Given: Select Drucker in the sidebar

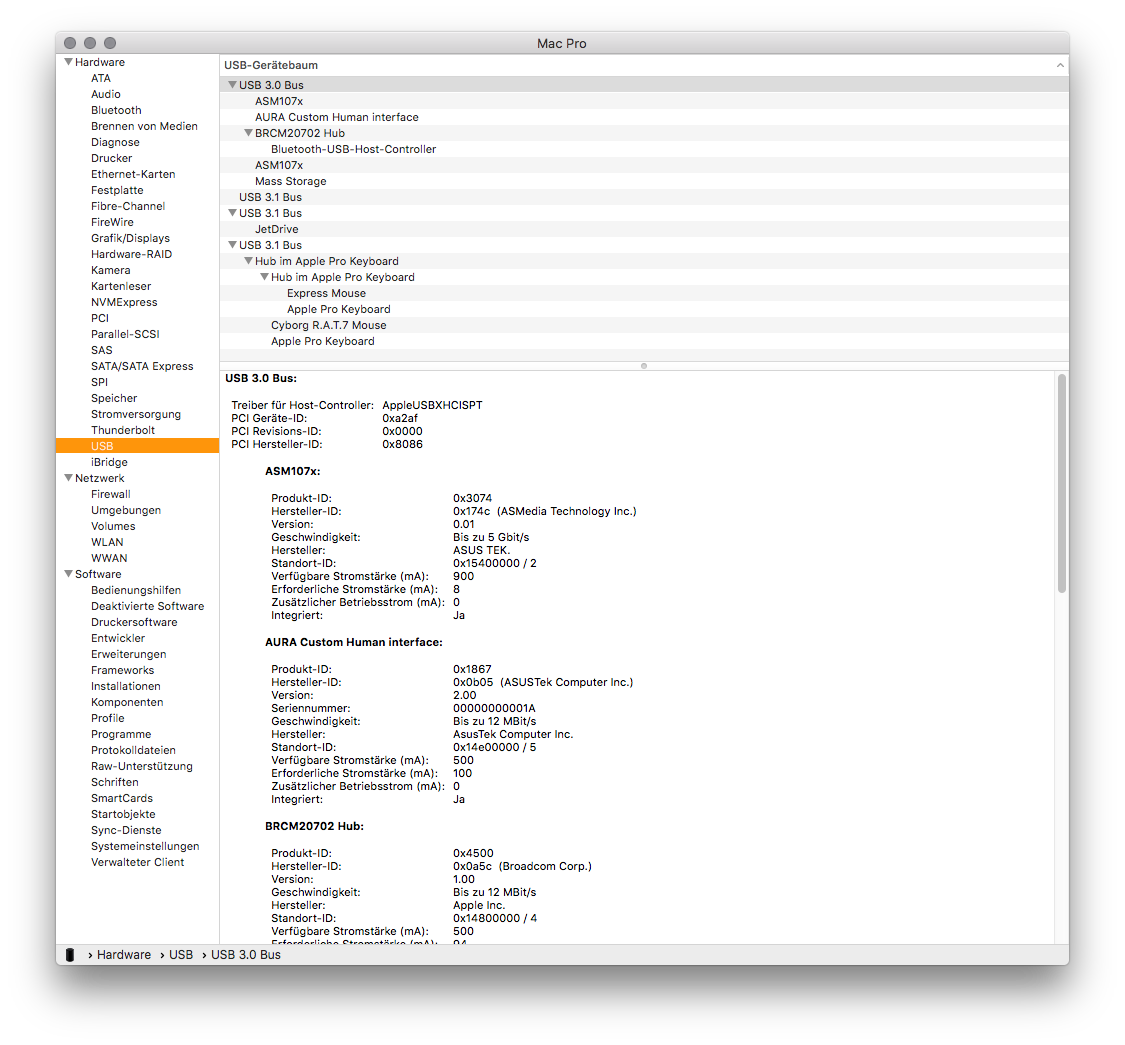Looking at the screenshot, I should click(x=112, y=158).
